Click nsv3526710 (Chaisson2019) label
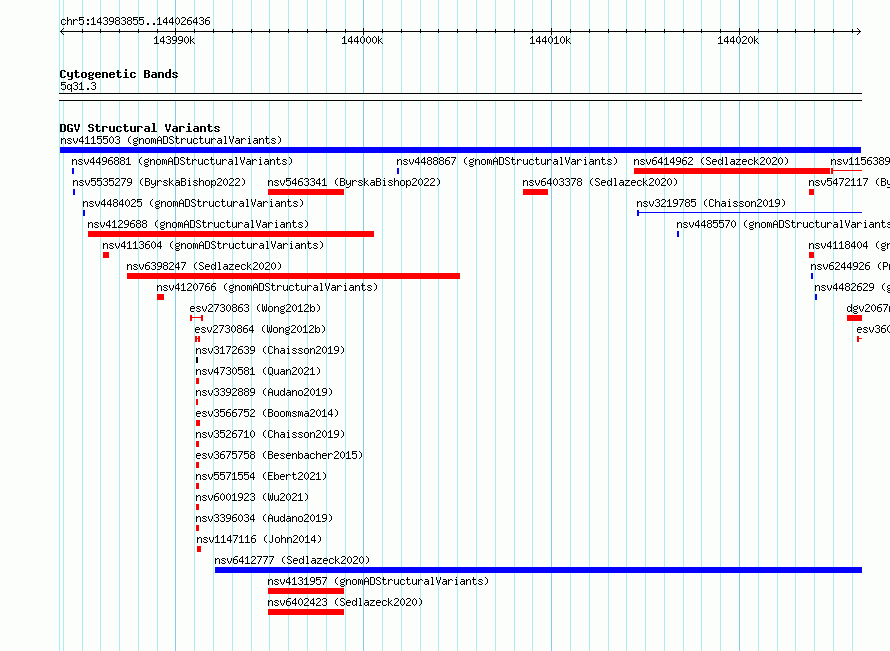Image resolution: width=890 pixels, height=651 pixels. (270, 434)
